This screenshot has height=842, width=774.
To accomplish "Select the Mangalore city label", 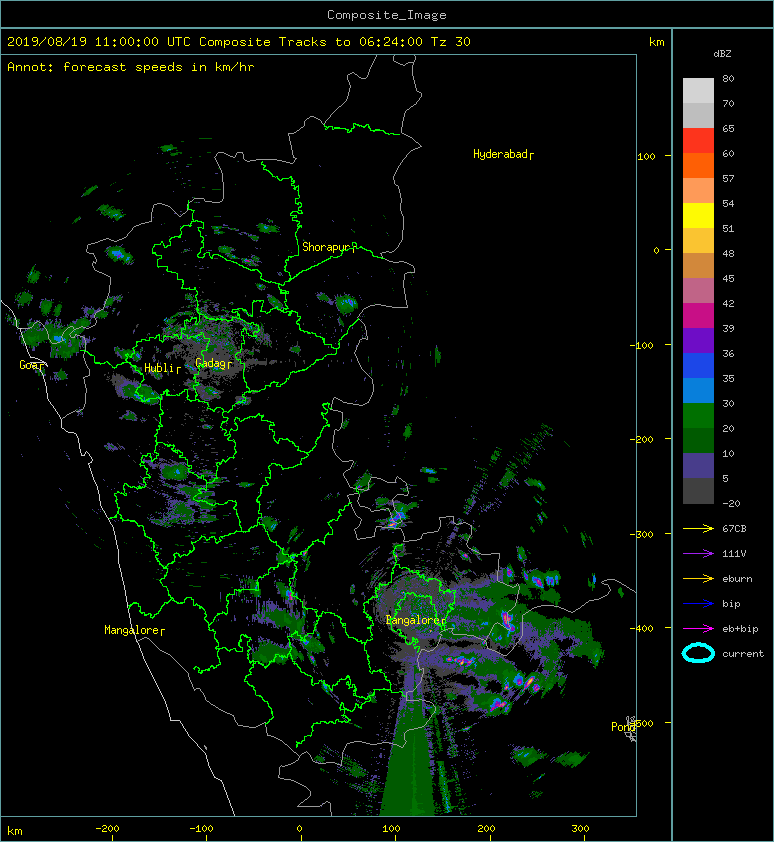I will point(134,630).
